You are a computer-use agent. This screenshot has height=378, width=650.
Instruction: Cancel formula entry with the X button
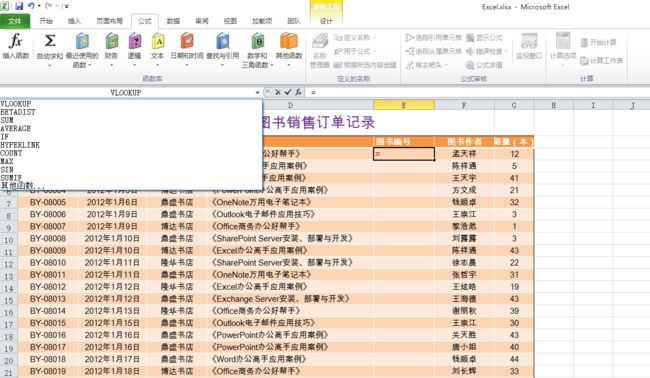pos(278,92)
